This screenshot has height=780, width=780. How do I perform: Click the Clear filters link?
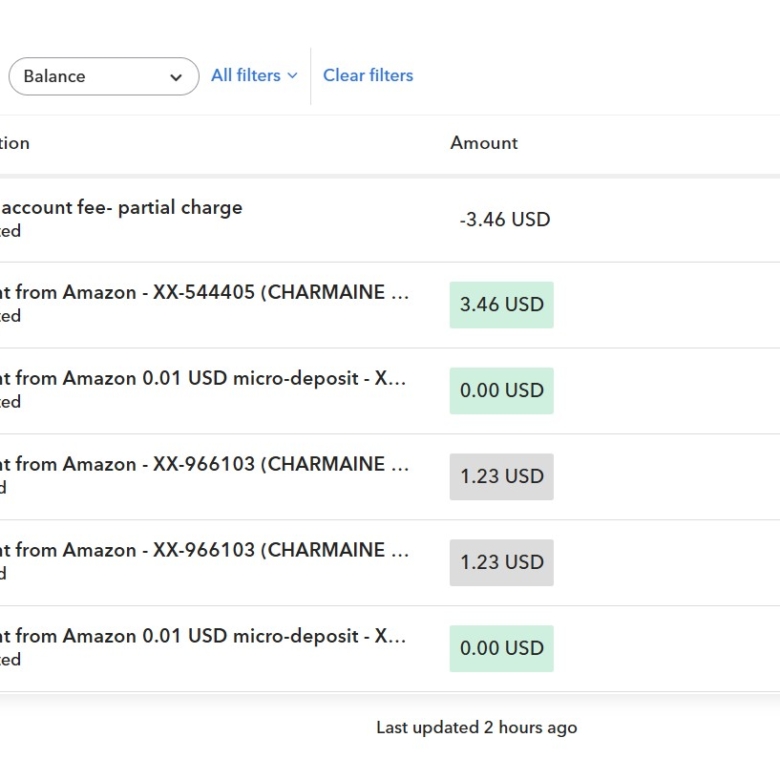coord(368,76)
